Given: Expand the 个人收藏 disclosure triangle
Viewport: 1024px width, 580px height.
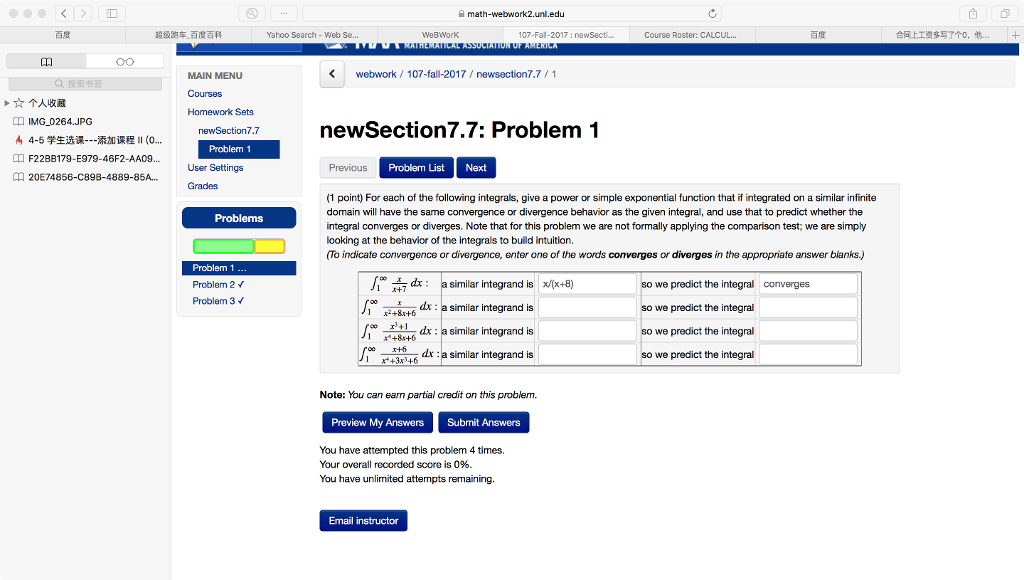Looking at the screenshot, I should point(6,102).
